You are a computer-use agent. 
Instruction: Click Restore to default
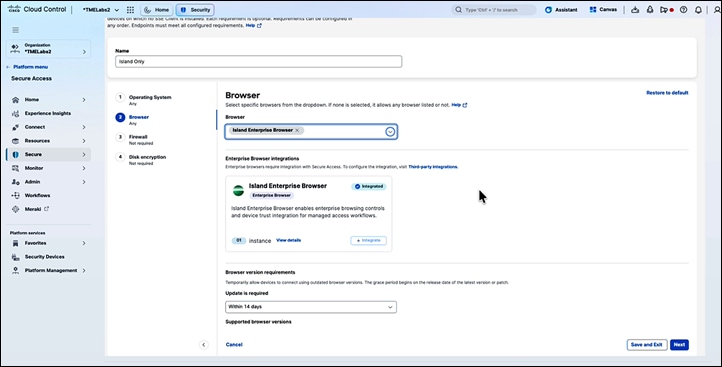pos(667,93)
